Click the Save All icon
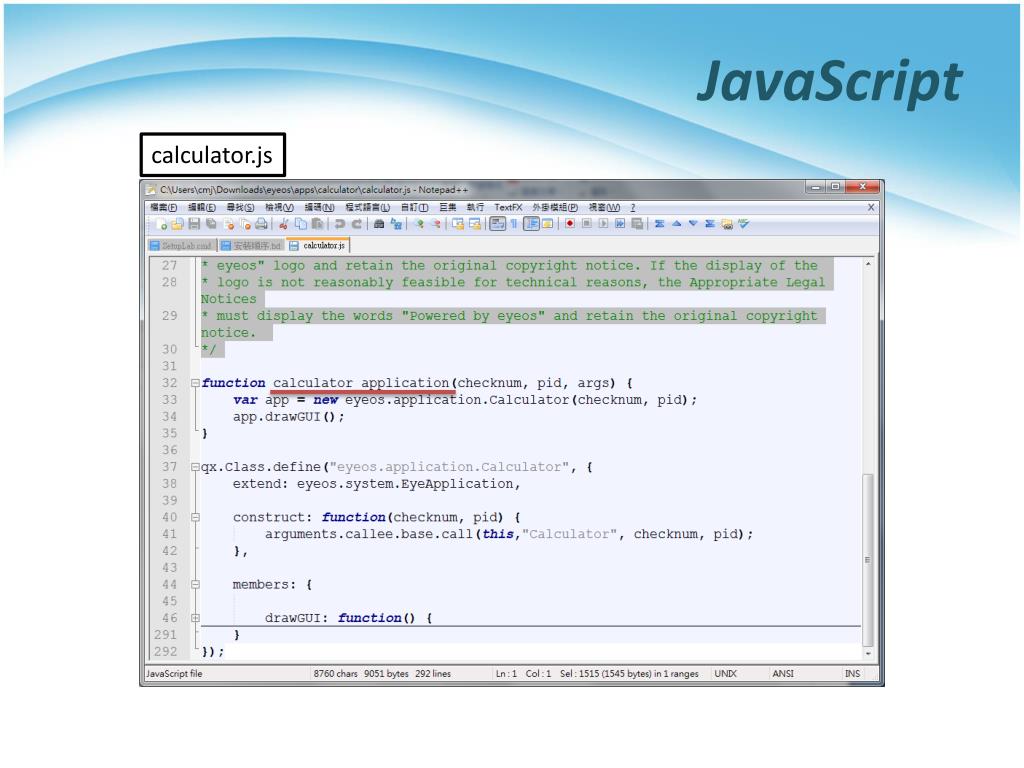This screenshot has width=1024, height=768. click(211, 224)
